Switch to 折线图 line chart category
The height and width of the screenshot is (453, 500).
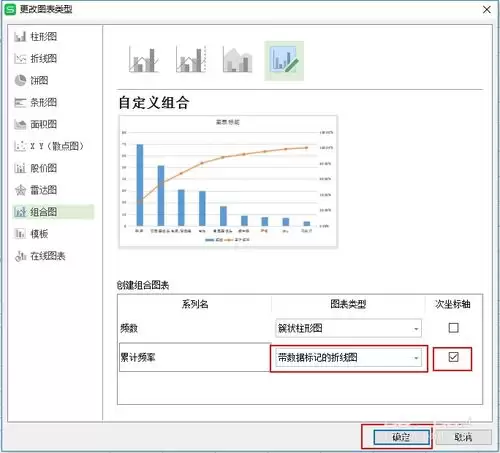click(x=36, y=58)
